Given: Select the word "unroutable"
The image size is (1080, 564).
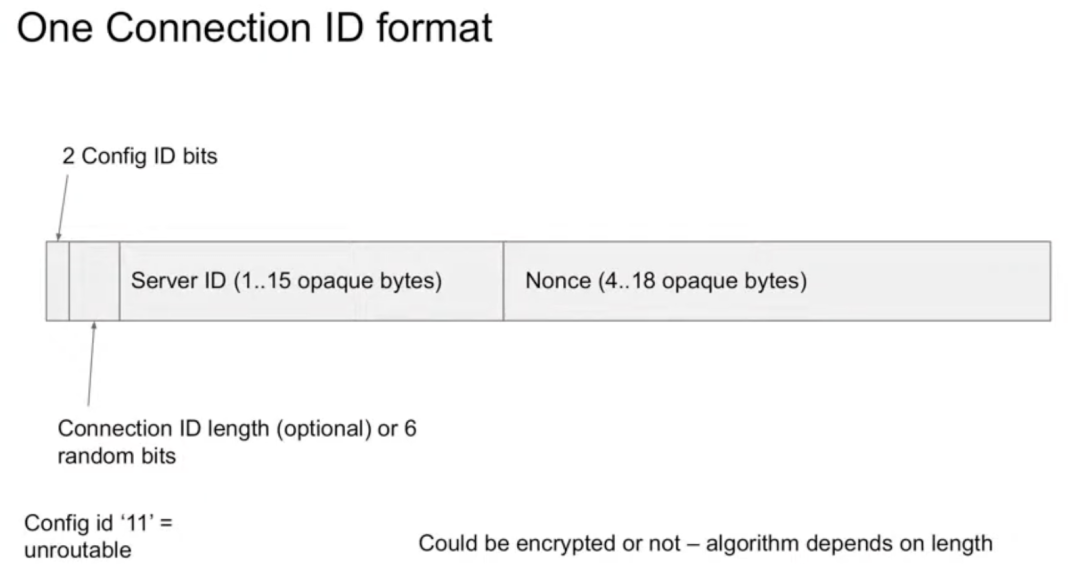Looking at the screenshot, I should [x=77, y=550].
